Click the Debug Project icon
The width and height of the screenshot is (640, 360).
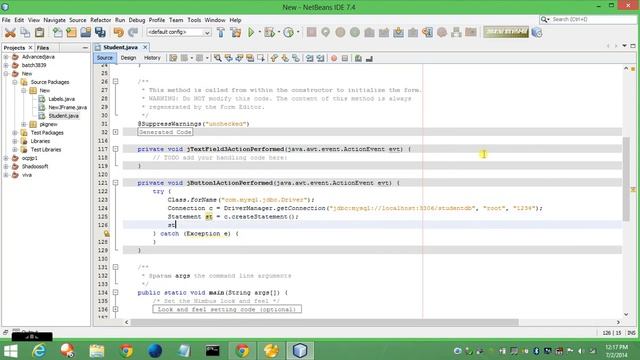[x=269, y=32]
